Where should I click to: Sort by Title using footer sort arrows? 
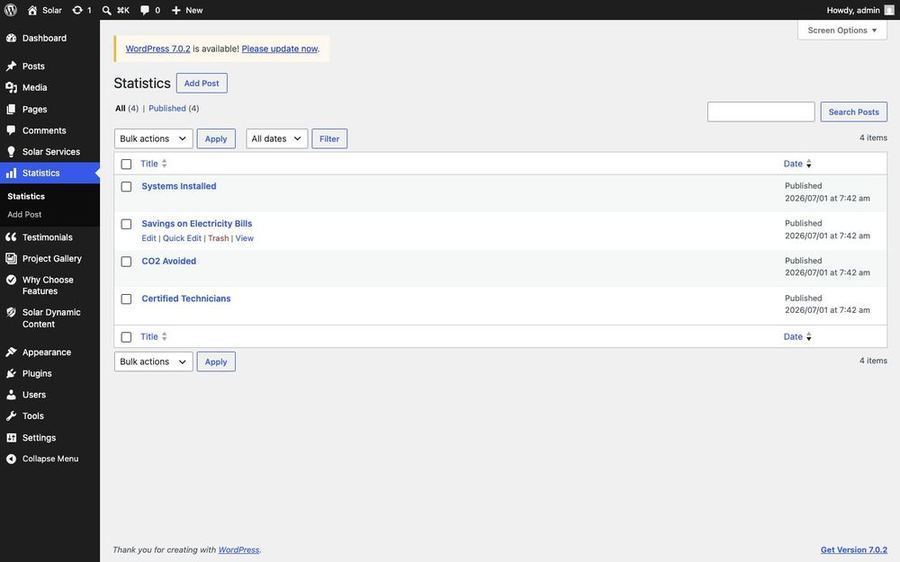(164, 336)
